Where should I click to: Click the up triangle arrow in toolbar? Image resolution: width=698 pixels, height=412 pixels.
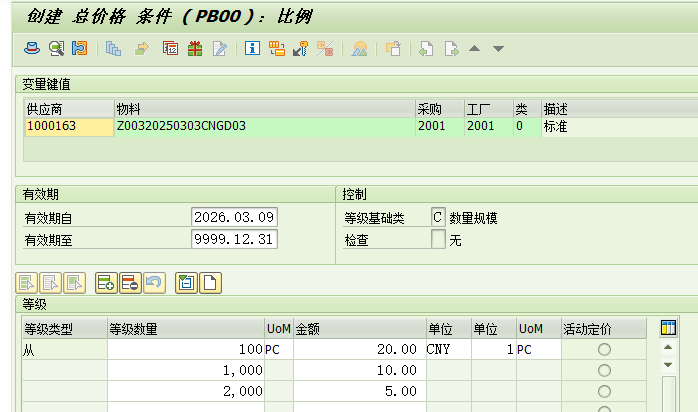pos(475,48)
